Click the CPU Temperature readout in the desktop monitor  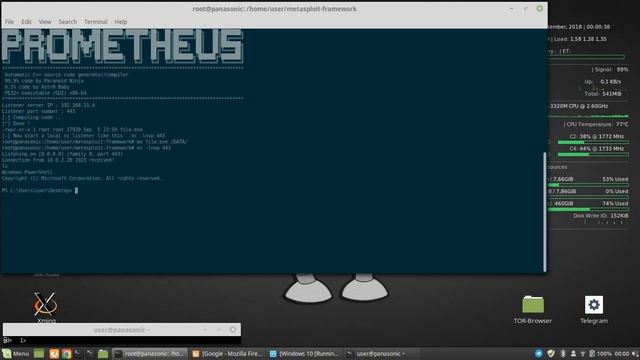pyautogui.click(x=596, y=124)
